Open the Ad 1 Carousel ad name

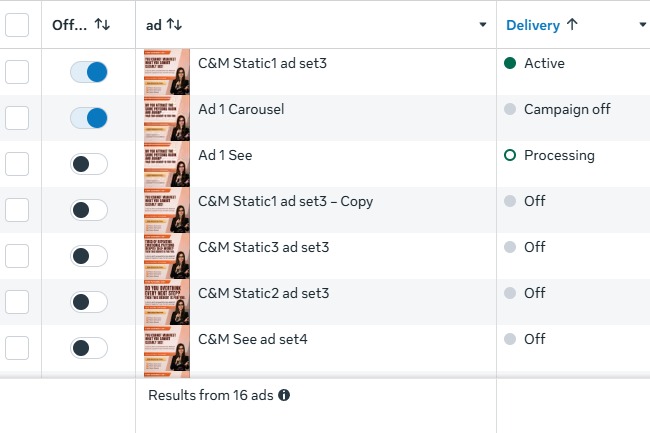coord(241,109)
